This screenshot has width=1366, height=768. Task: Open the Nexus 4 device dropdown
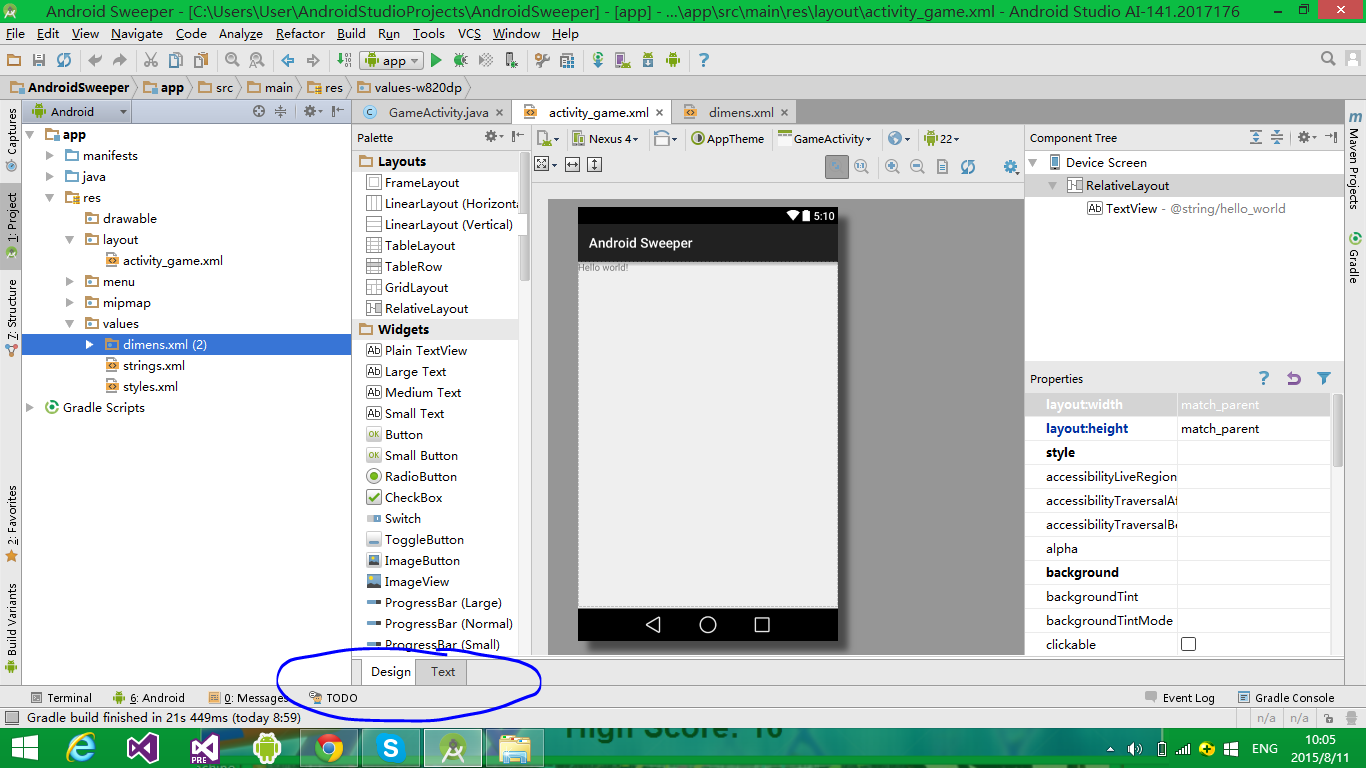click(x=605, y=139)
